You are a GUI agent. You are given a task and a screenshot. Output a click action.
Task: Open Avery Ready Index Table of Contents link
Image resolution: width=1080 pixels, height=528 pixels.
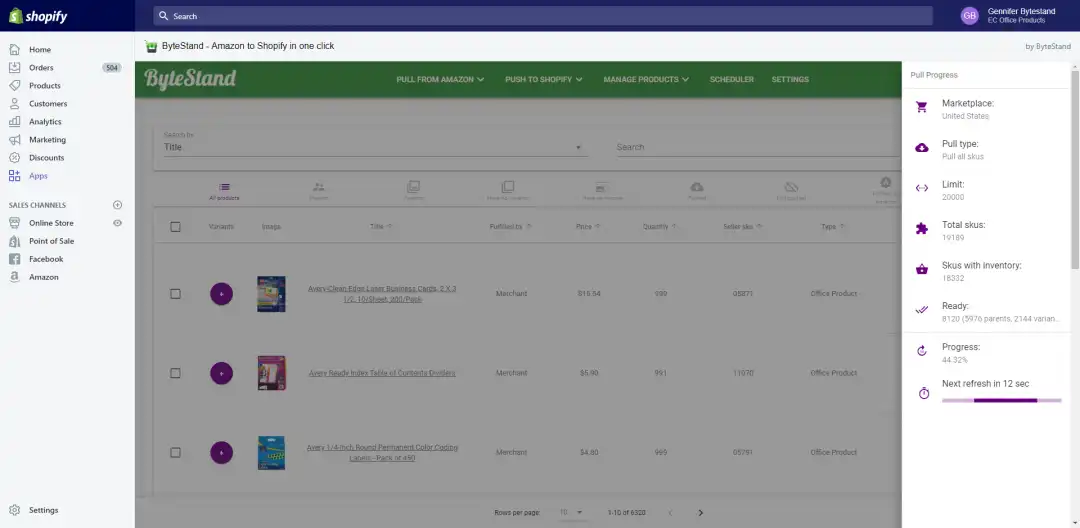(x=382, y=373)
